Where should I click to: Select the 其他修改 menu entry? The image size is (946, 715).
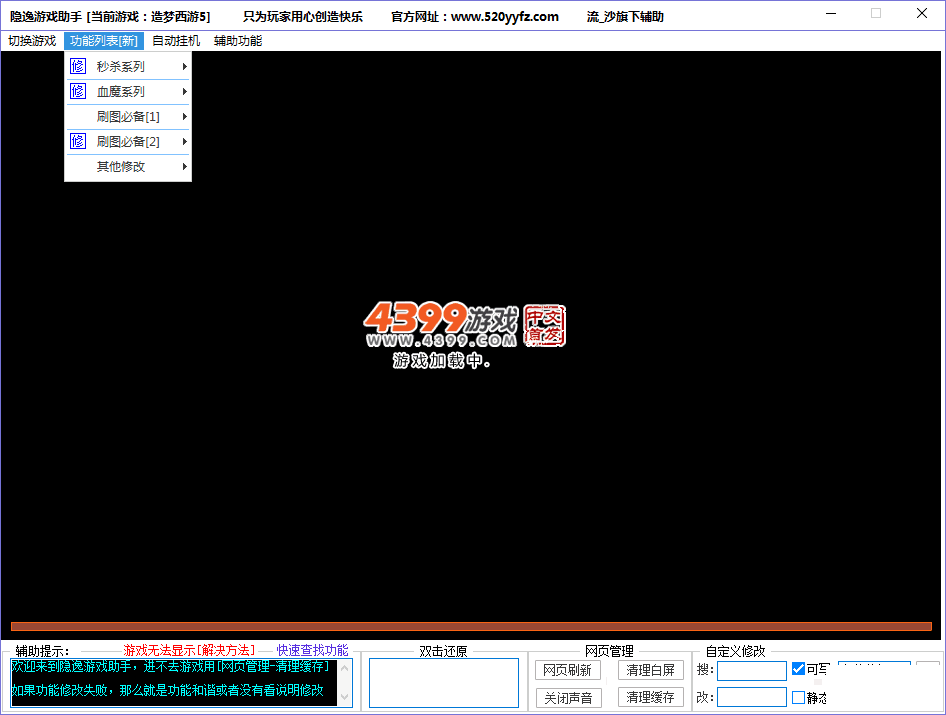pyautogui.click(x=128, y=167)
